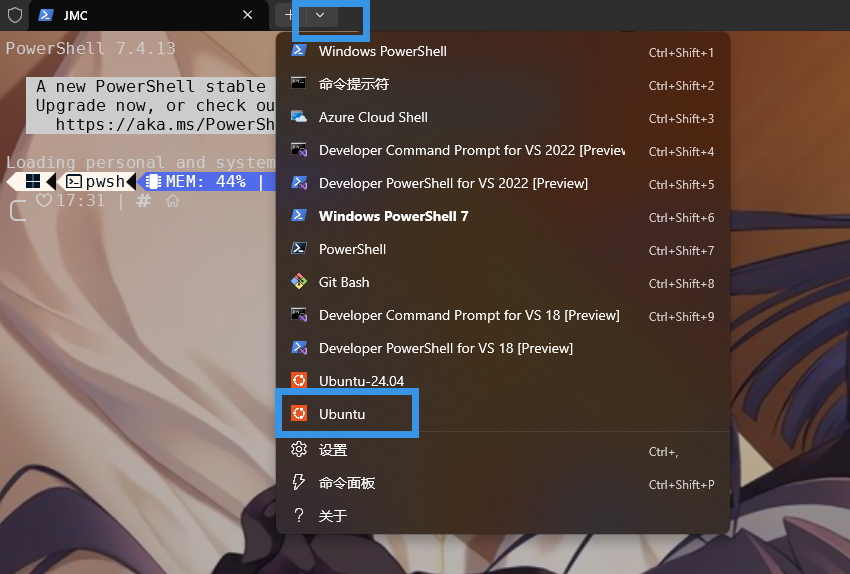Click the Windows PowerShell profile icon
This screenshot has width=850, height=574.
(299, 50)
